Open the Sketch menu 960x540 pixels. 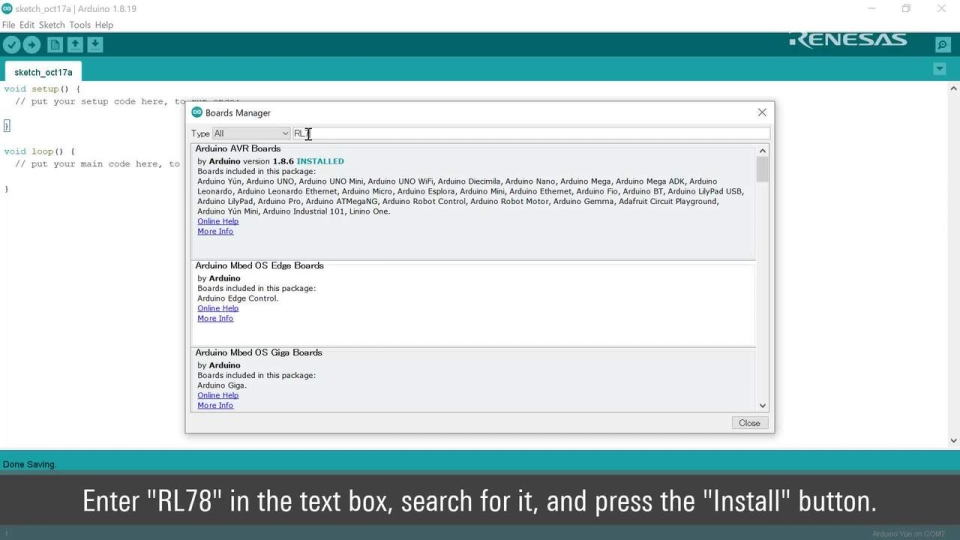click(x=51, y=25)
